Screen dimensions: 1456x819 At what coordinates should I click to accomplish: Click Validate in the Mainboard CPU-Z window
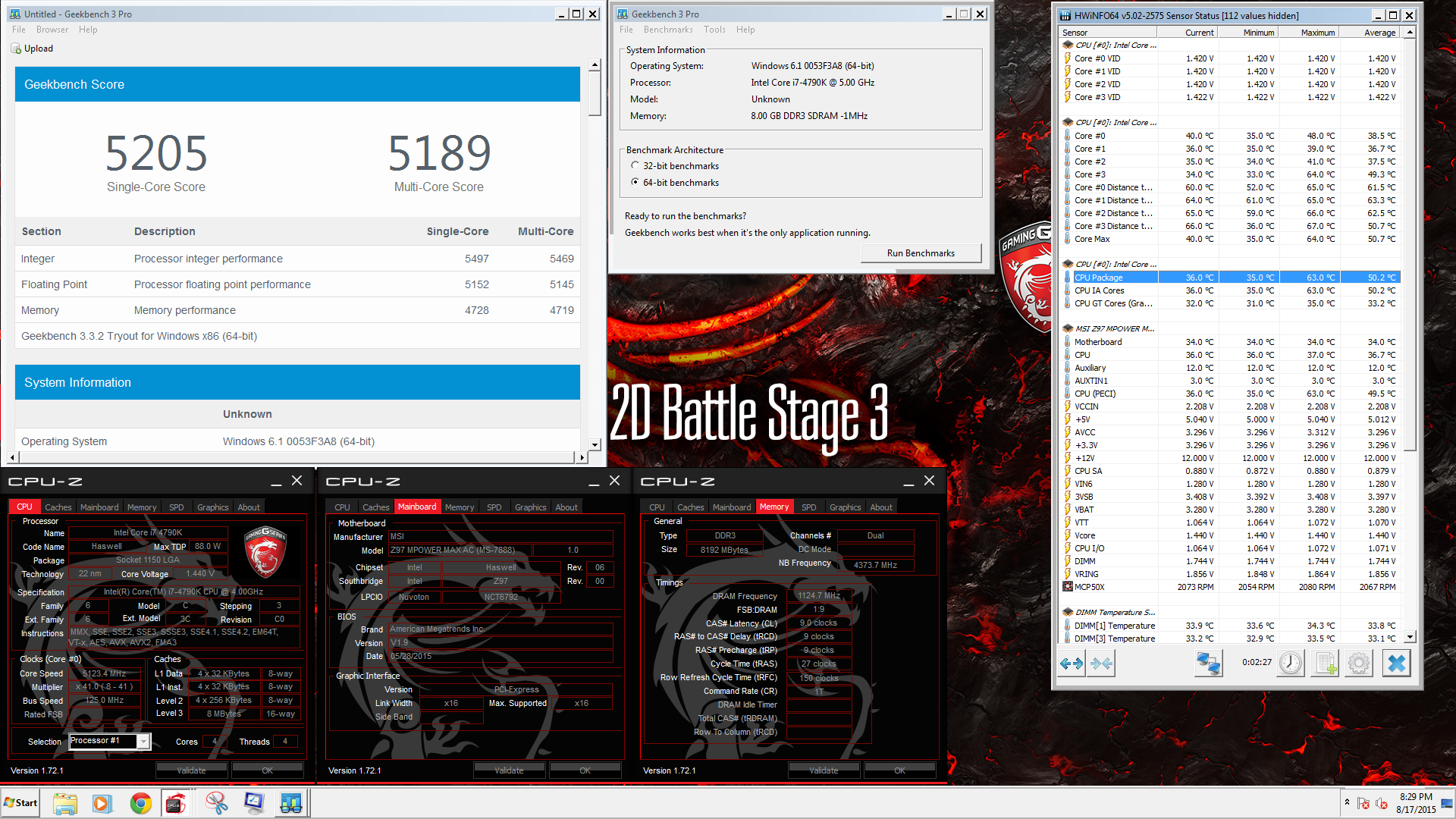click(x=509, y=770)
